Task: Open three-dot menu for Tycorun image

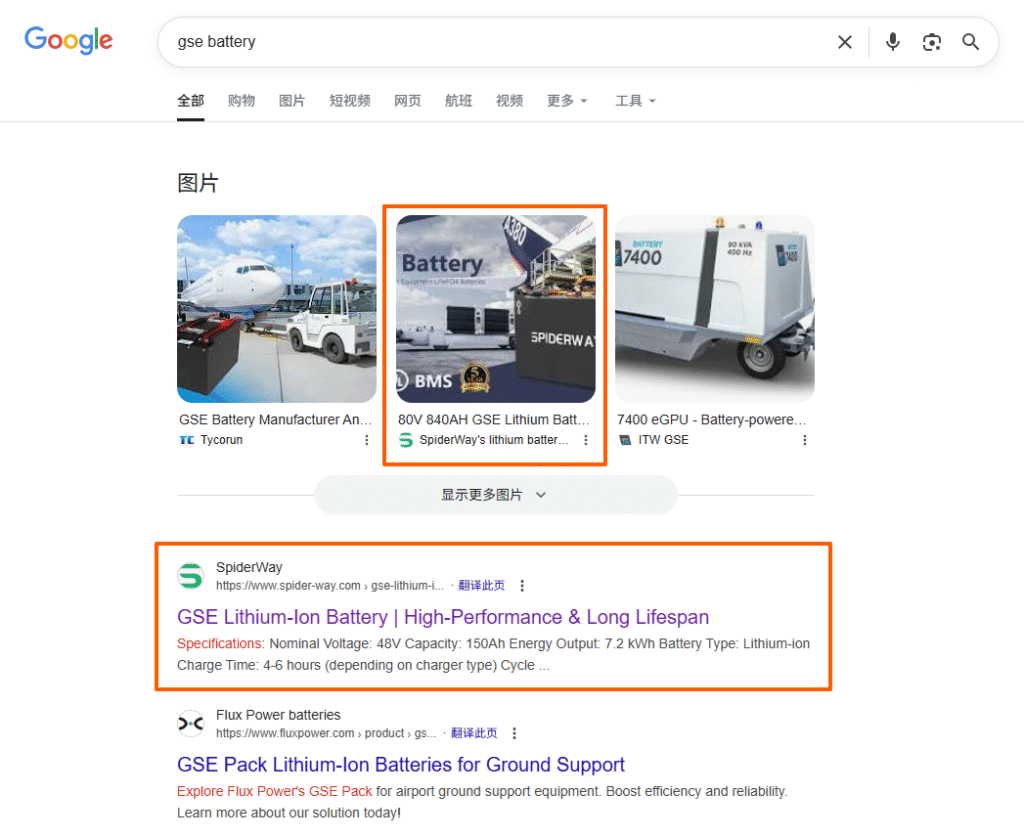Action: coord(366,440)
